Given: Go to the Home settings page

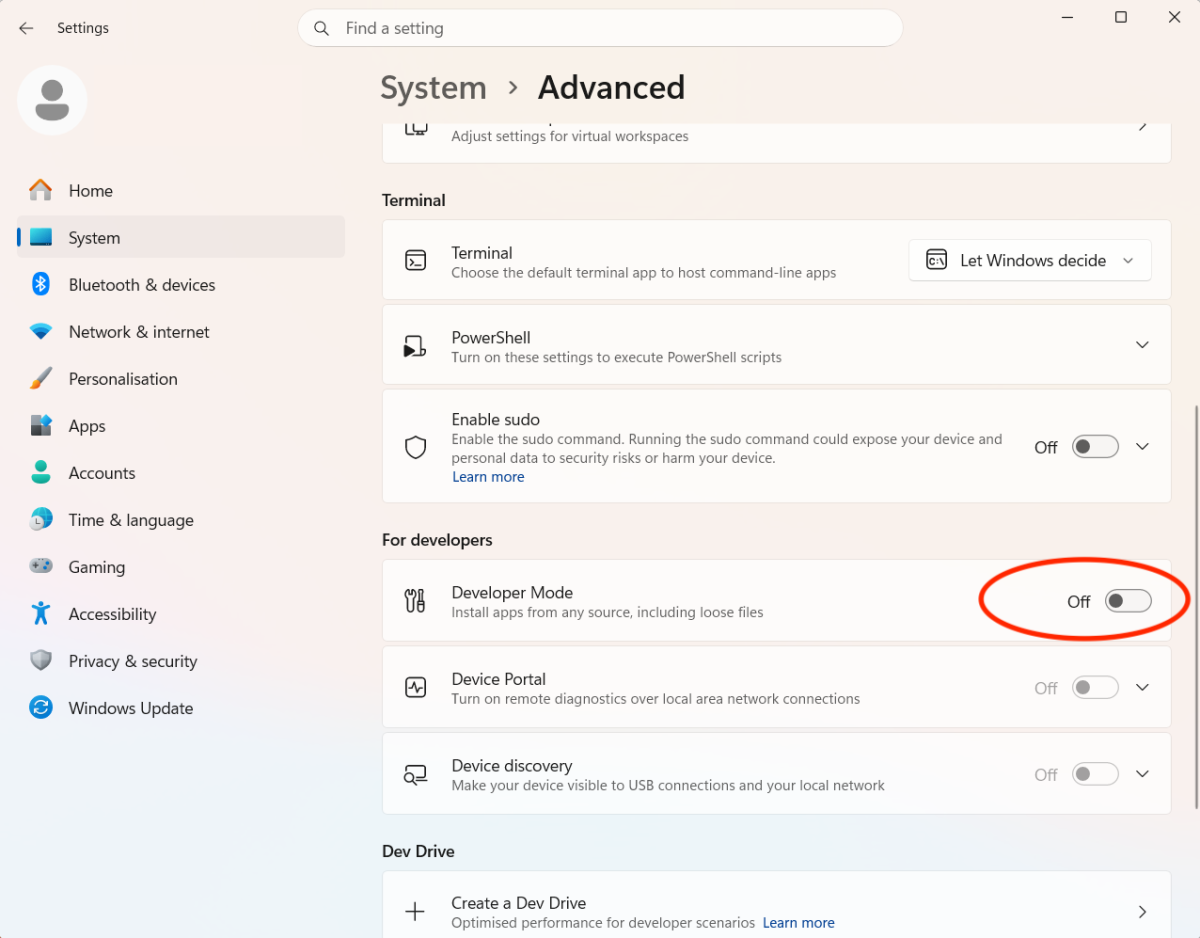Looking at the screenshot, I should point(181,190).
